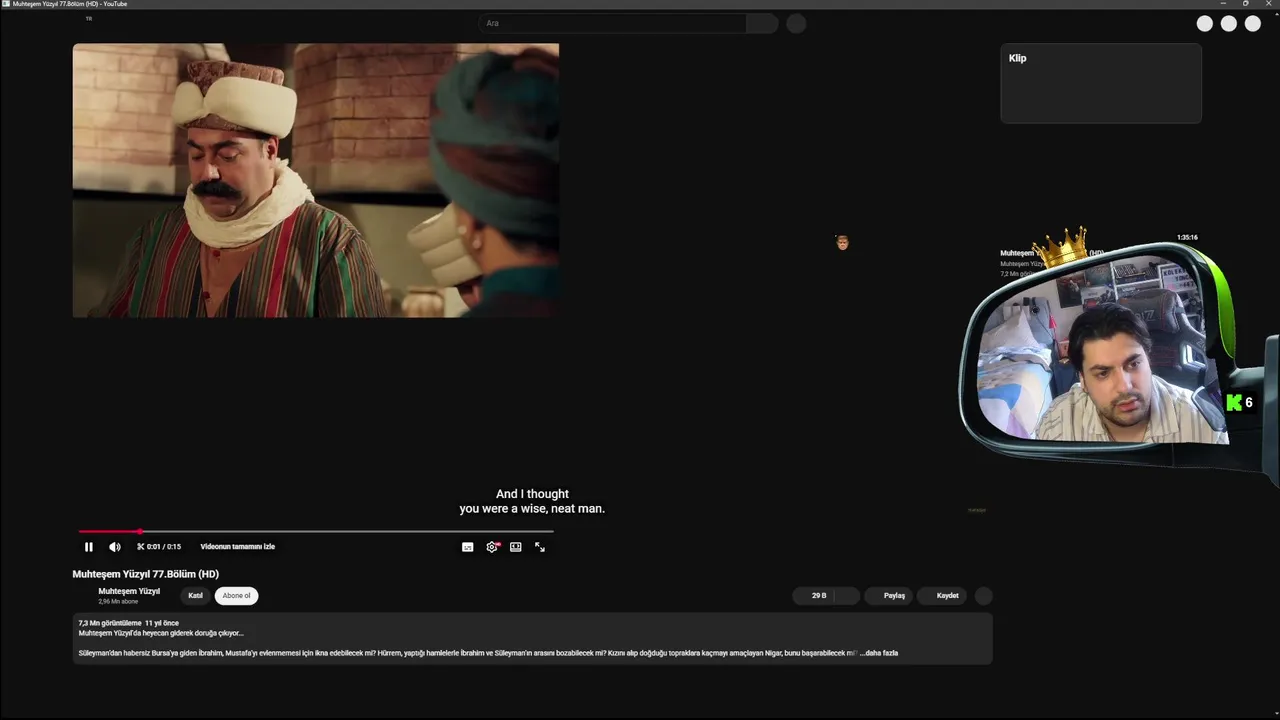Viewport: 1280px width, 720px height.
Task: Click the 'Katıl' join button
Action: pyautogui.click(x=195, y=595)
